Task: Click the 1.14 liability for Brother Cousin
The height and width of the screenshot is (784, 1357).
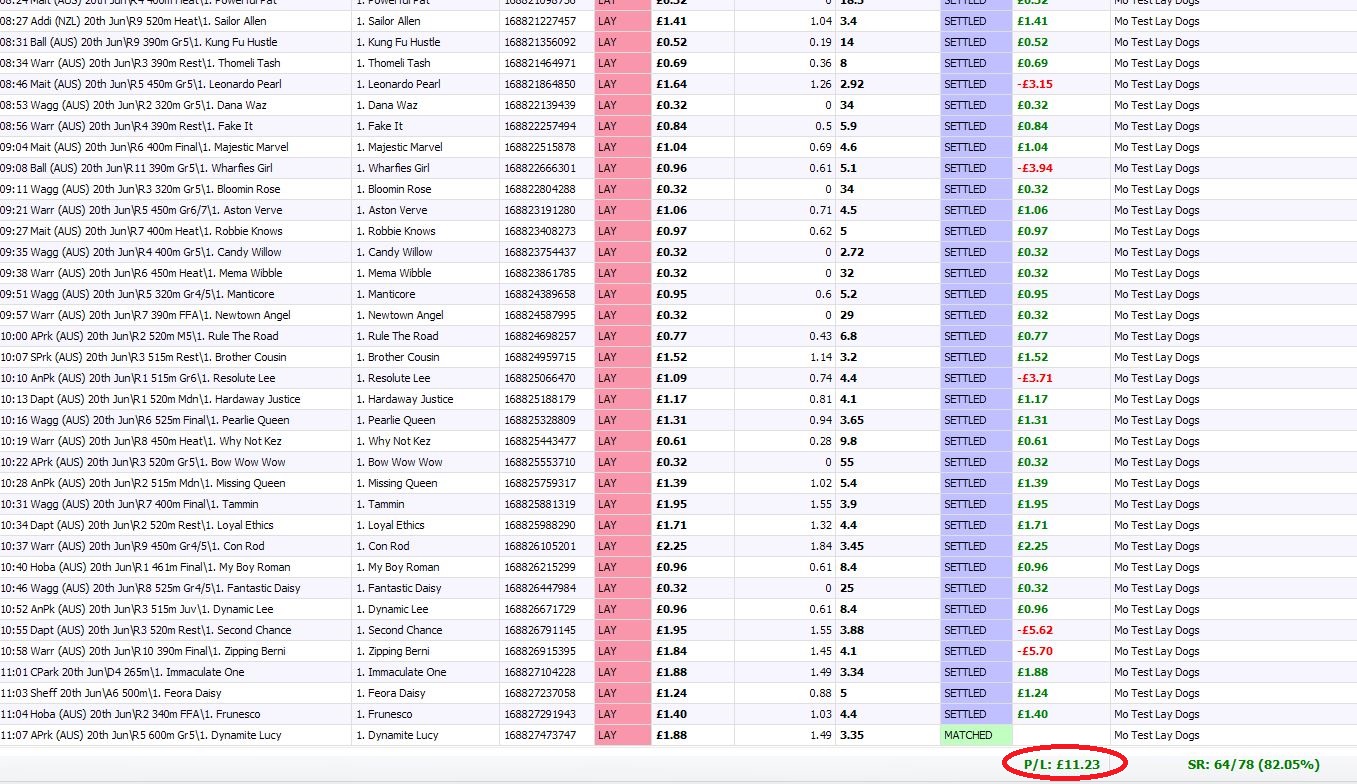Action: tap(821, 357)
